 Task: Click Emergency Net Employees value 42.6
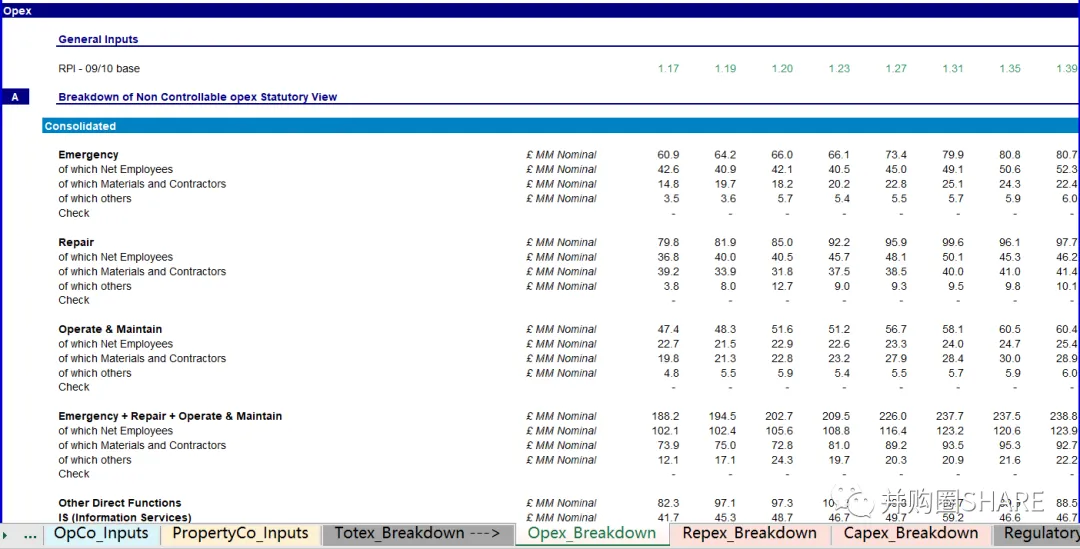click(668, 169)
